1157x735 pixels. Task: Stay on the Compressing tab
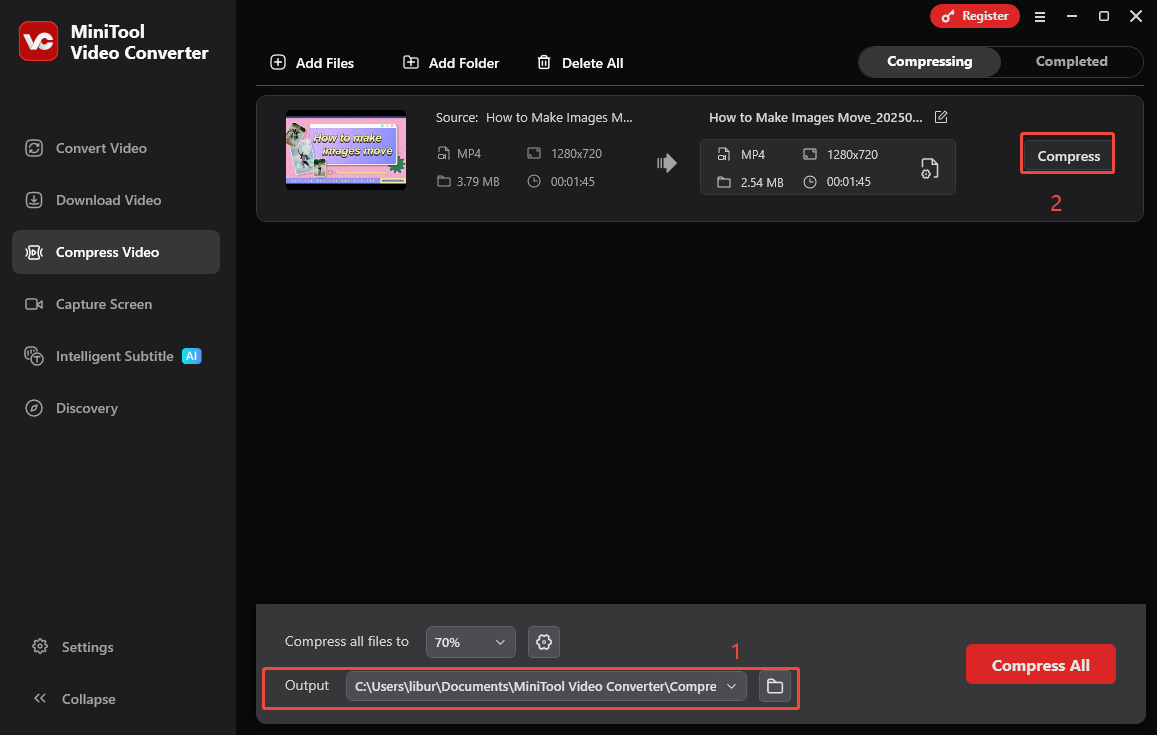(x=929, y=61)
